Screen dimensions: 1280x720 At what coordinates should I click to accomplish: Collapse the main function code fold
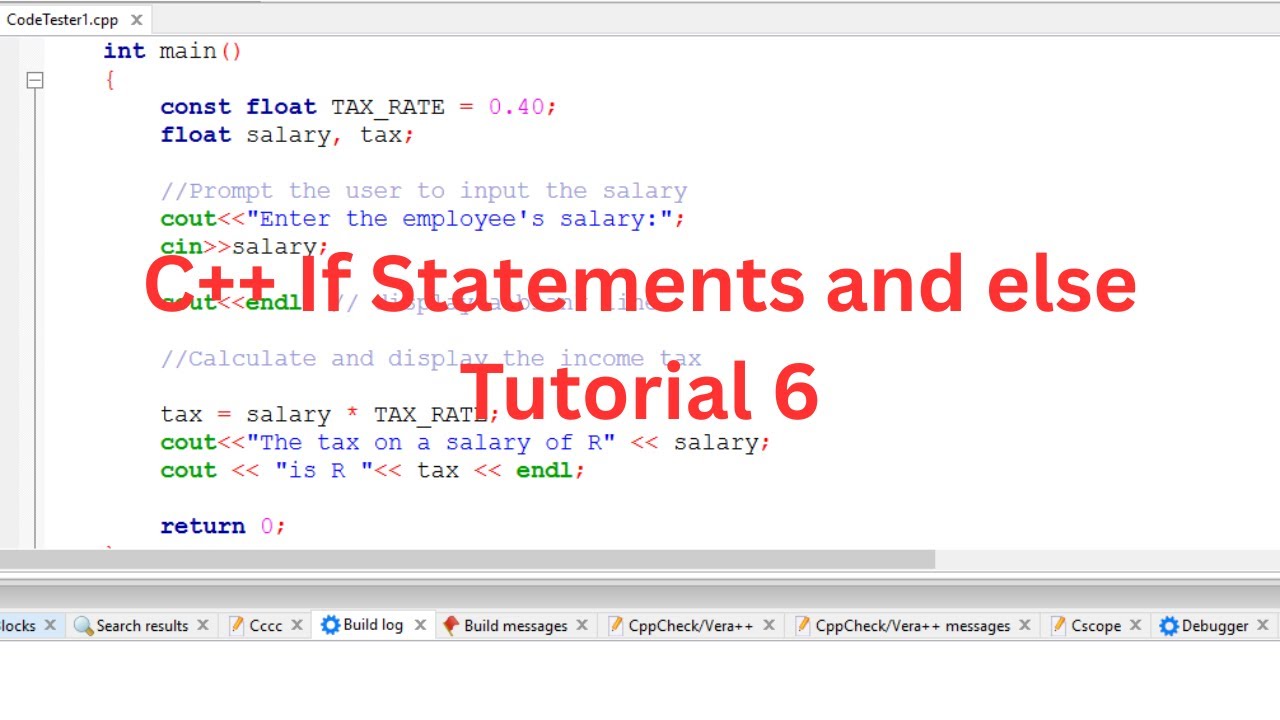point(35,80)
